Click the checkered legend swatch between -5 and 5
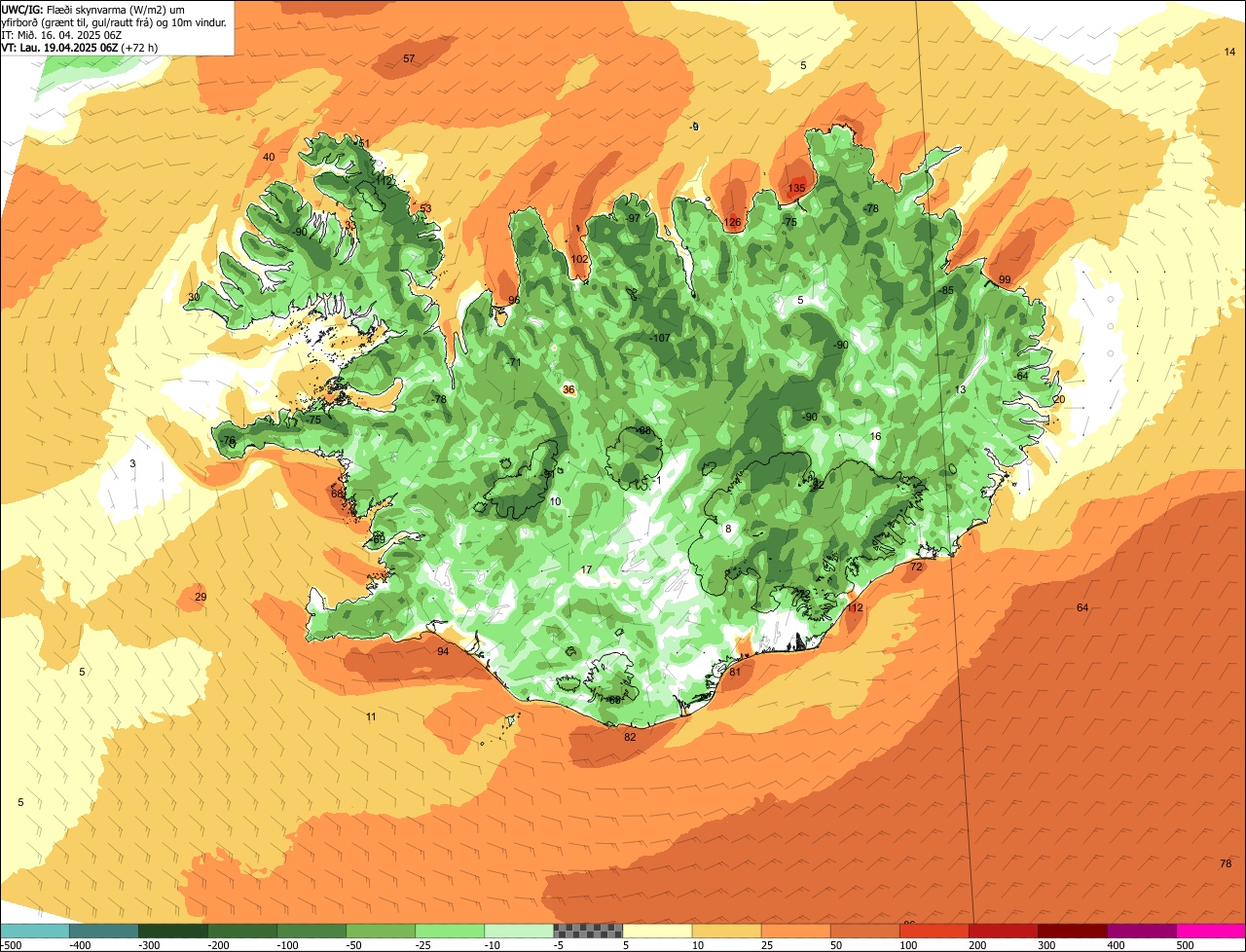 click(588, 931)
